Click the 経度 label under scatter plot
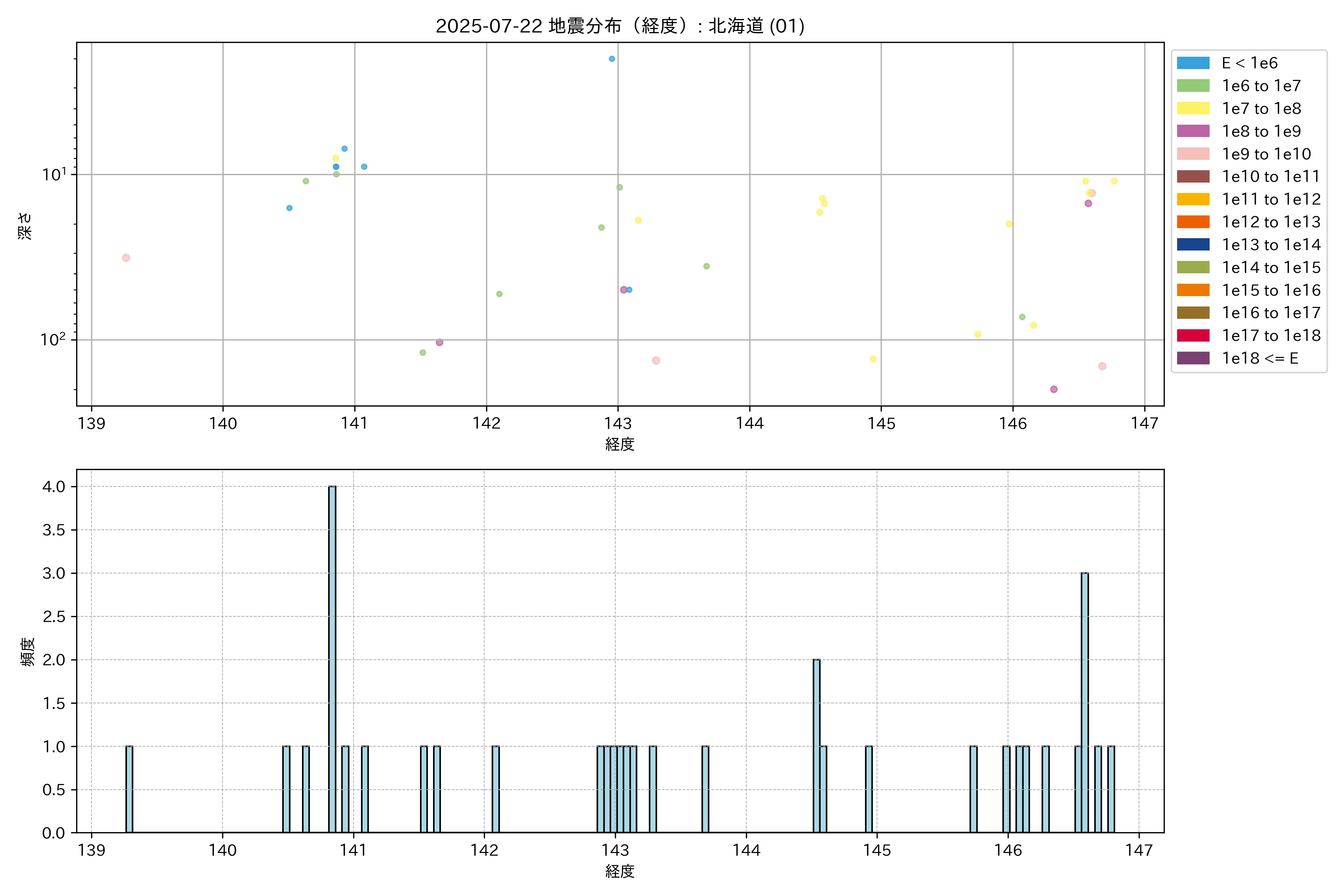The width and height of the screenshot is (1344, 896). coord(620,444)
